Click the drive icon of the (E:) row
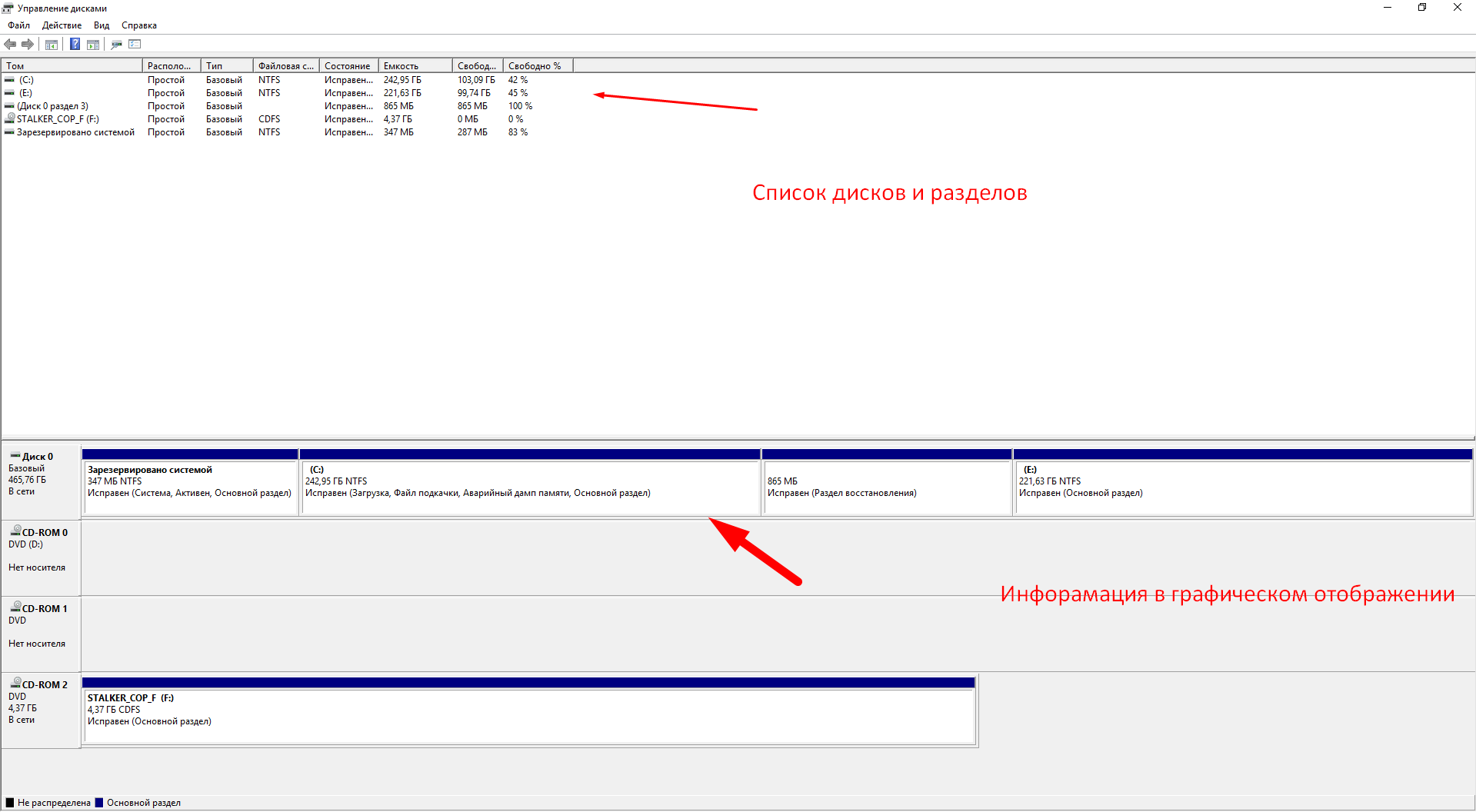This screenshot has width=1476, height=812. tap(9, 93)
